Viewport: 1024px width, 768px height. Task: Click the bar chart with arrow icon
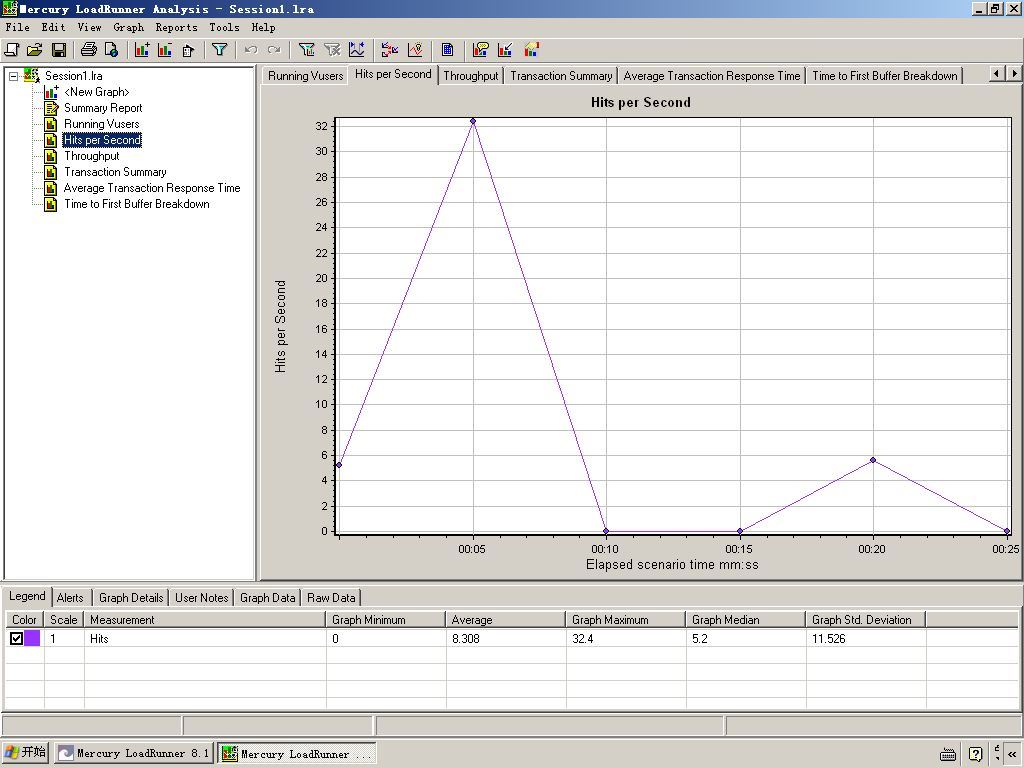pyautogui.click(x=505, y=50)
